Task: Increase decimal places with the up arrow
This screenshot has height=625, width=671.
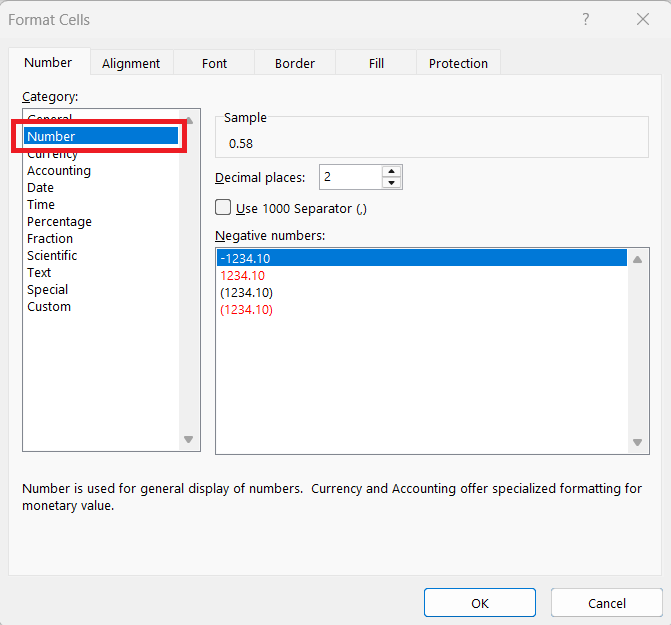Action: [391, 171]
